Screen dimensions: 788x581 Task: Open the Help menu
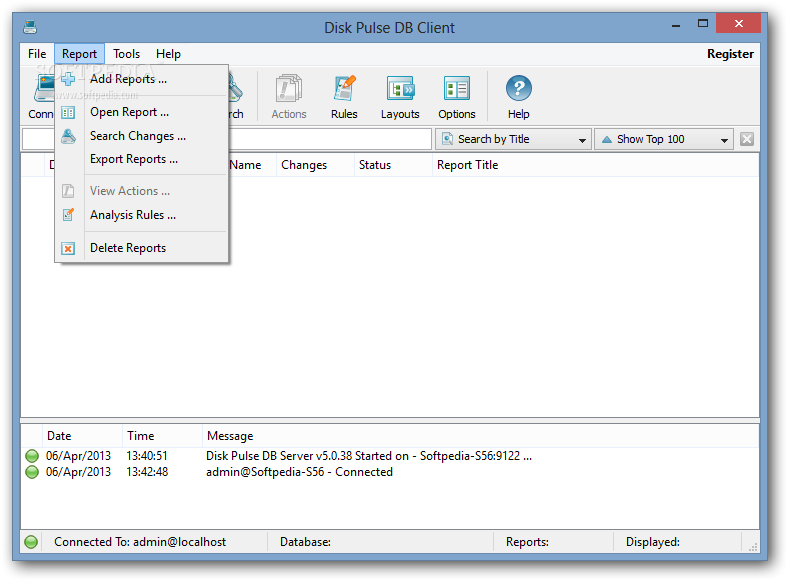pos(168,54)
